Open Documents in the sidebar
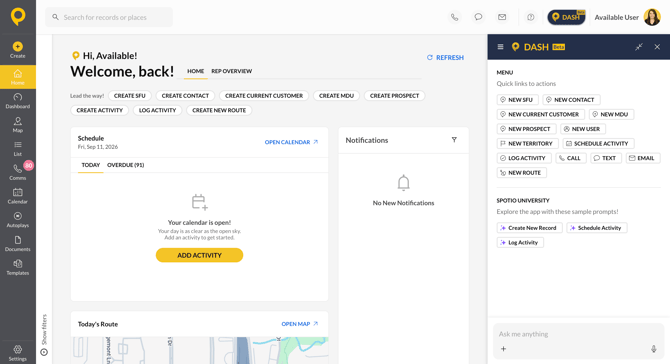 click(18, 244)
